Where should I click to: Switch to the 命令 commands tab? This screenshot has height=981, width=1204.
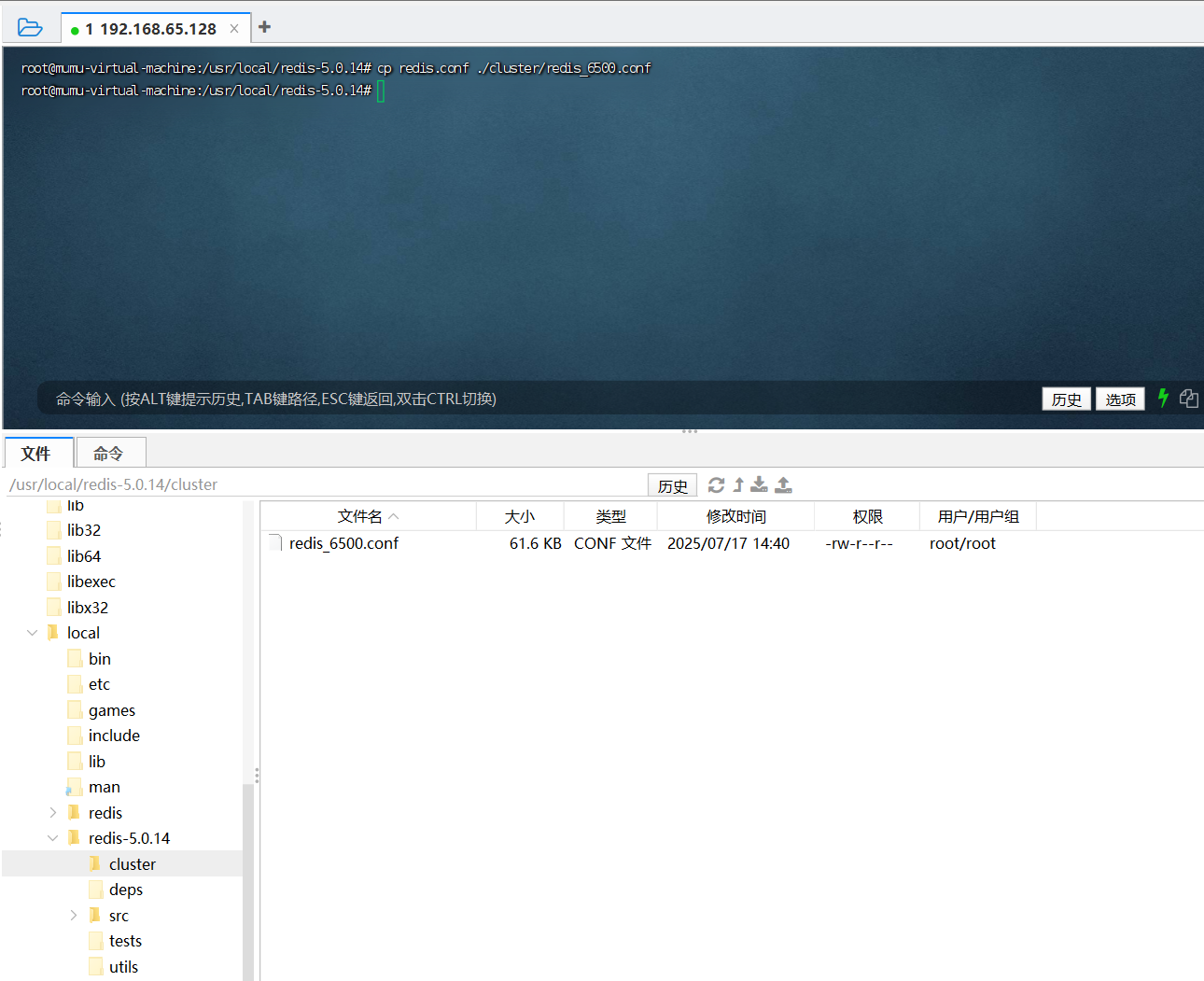coord(110,453)
